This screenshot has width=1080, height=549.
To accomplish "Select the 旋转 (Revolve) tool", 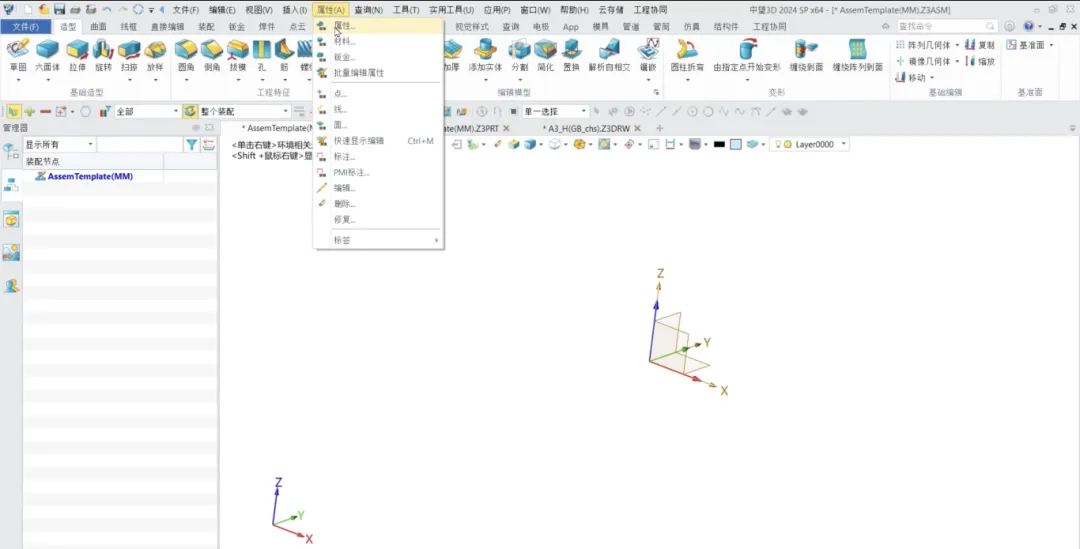I will (103, 49).
